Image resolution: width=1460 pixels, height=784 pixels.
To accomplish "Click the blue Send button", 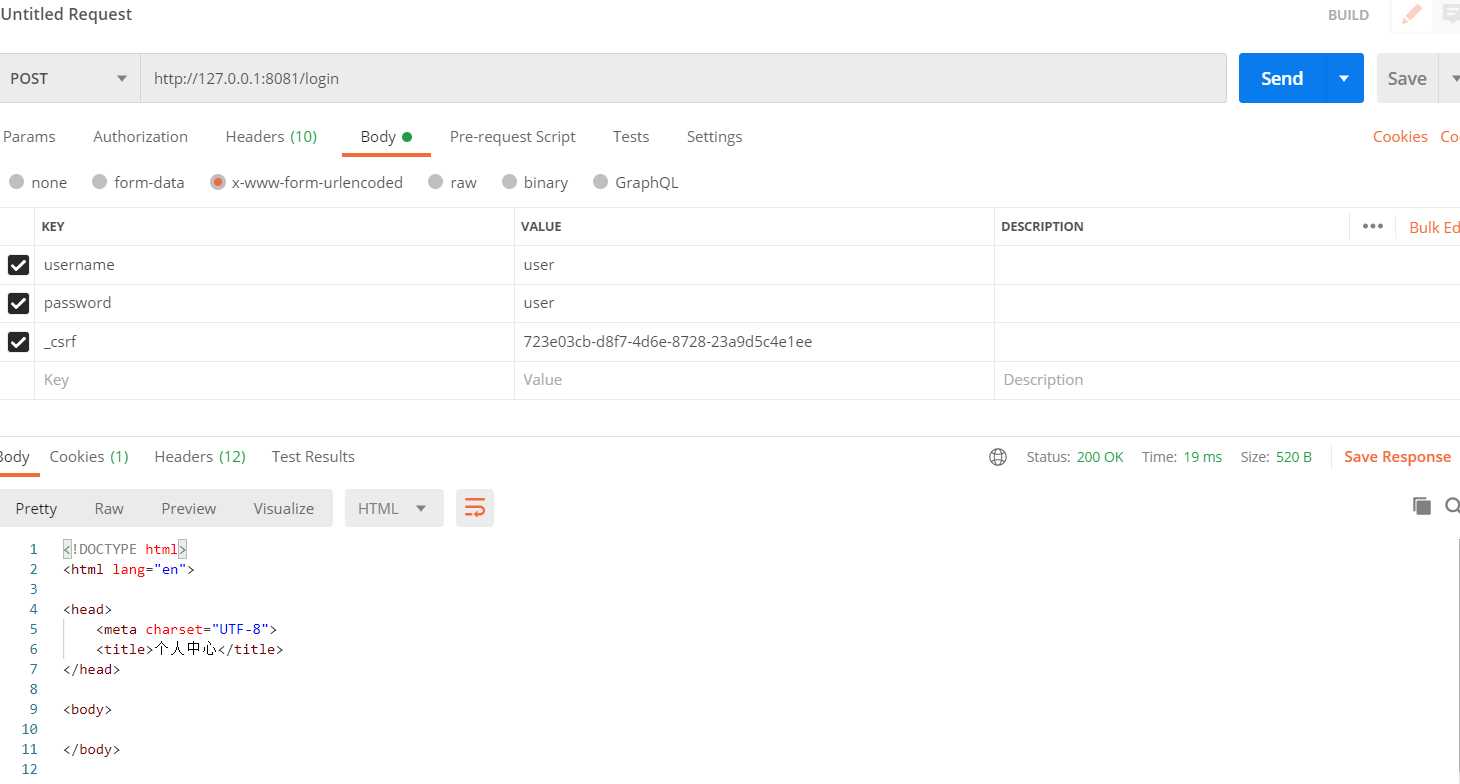I will (1282, 78).
